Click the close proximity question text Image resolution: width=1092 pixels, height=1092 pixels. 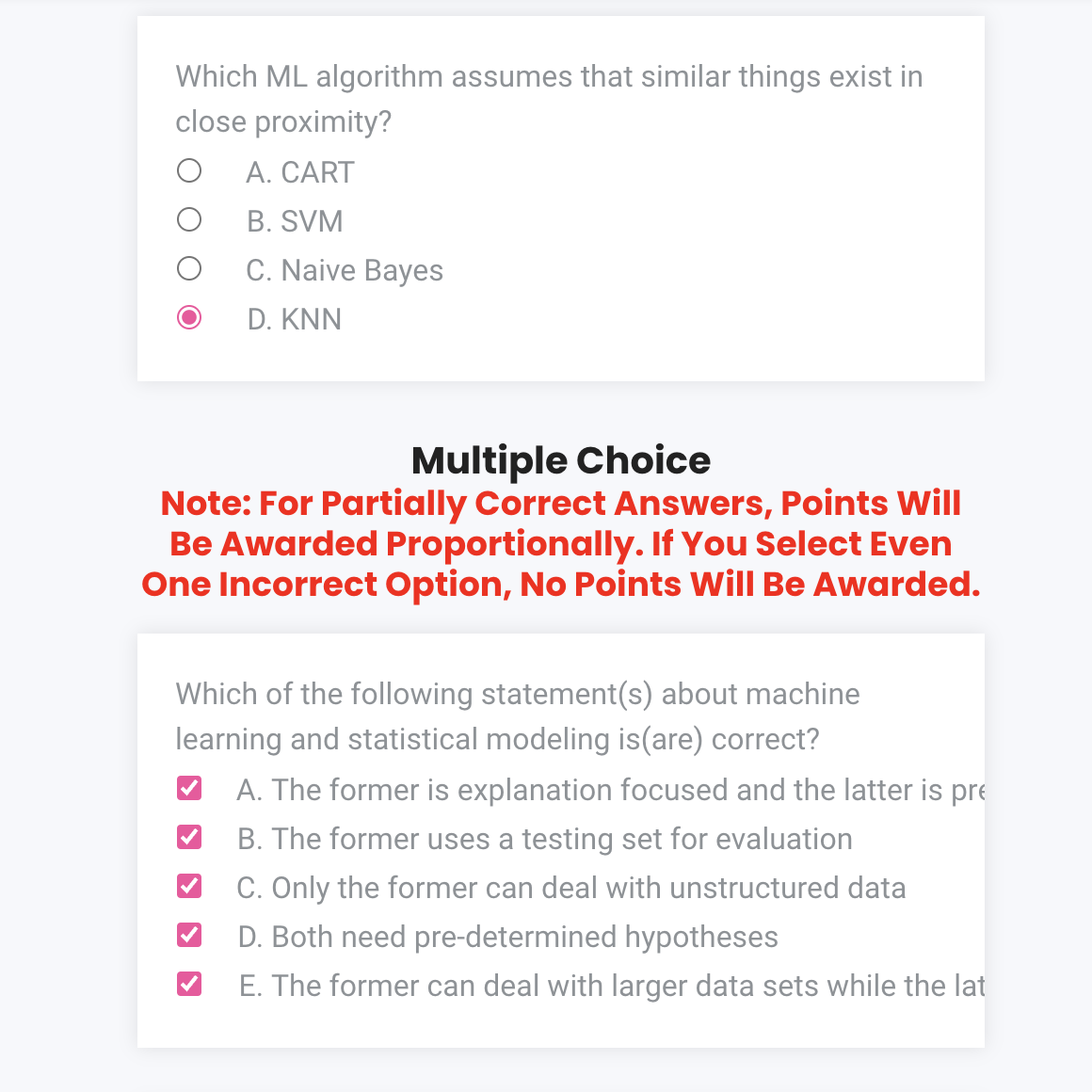(x=549, y=99)
